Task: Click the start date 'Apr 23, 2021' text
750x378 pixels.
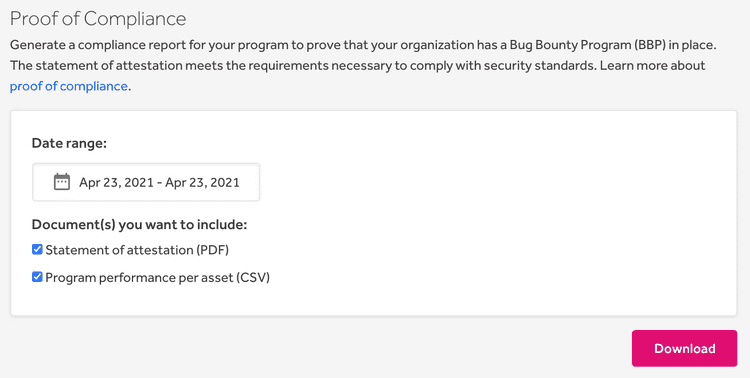Action: click(117, 182)
